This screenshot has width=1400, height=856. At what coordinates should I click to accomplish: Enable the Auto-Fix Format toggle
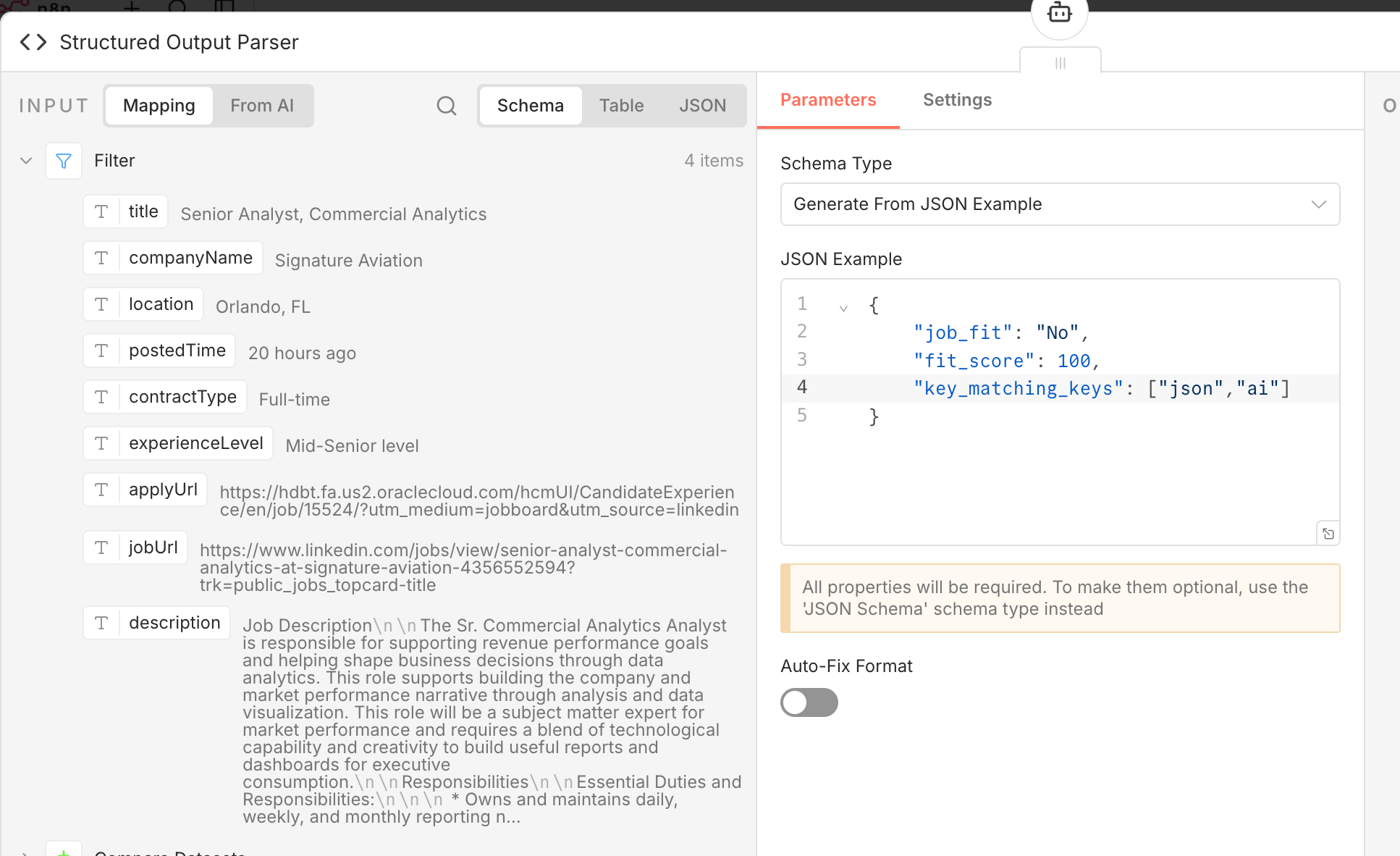point(809,702)
